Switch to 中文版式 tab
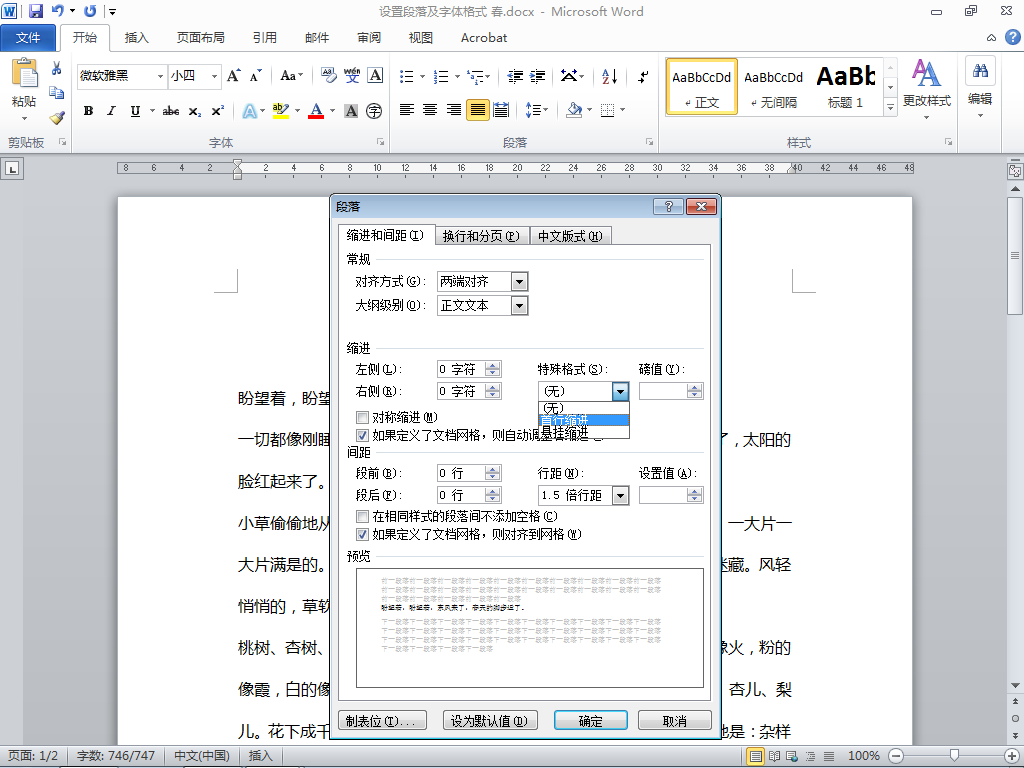 (x=570, y=236)
